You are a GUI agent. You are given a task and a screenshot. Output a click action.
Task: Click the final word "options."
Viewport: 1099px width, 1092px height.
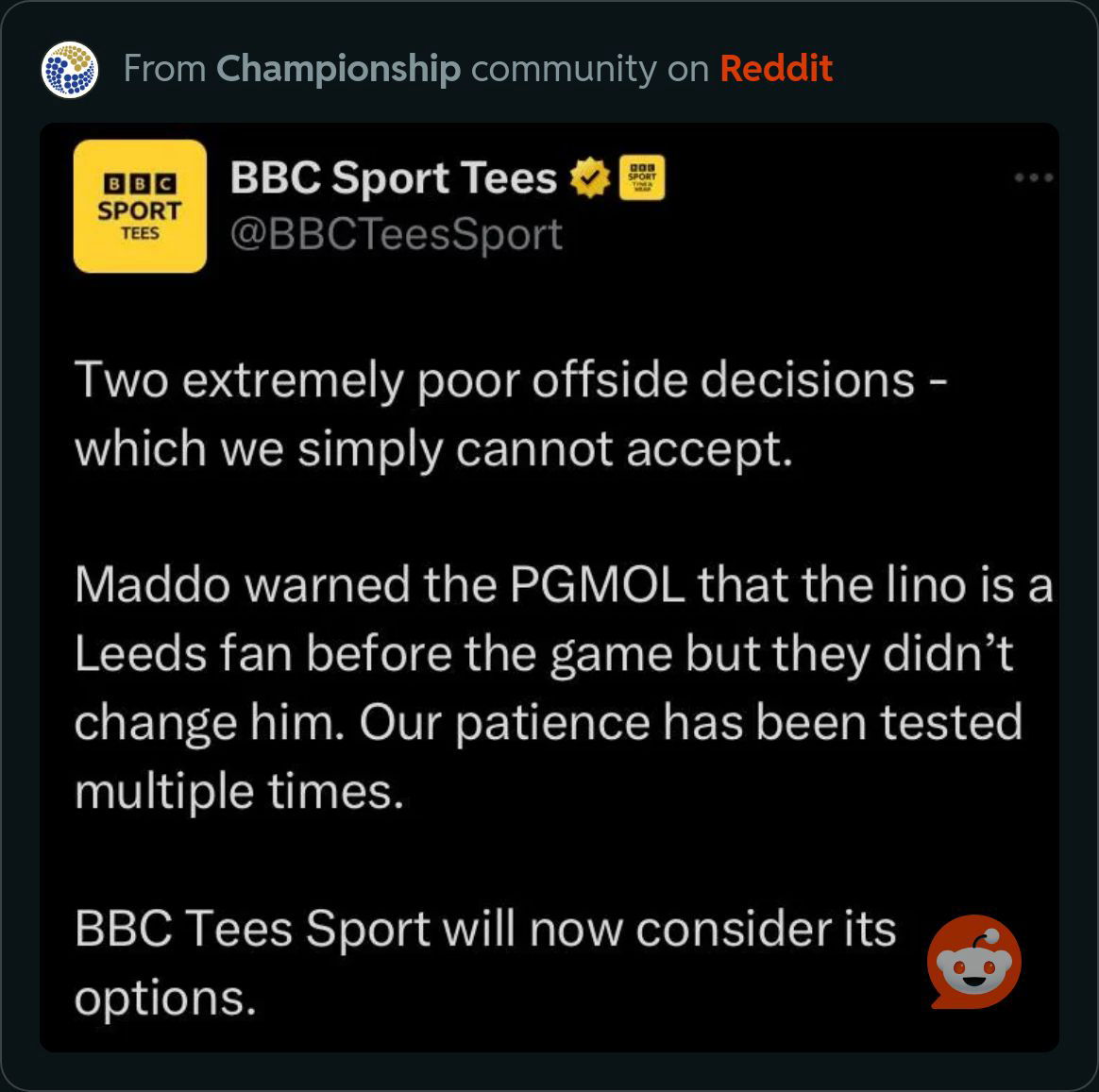[x=165, y=1000]
